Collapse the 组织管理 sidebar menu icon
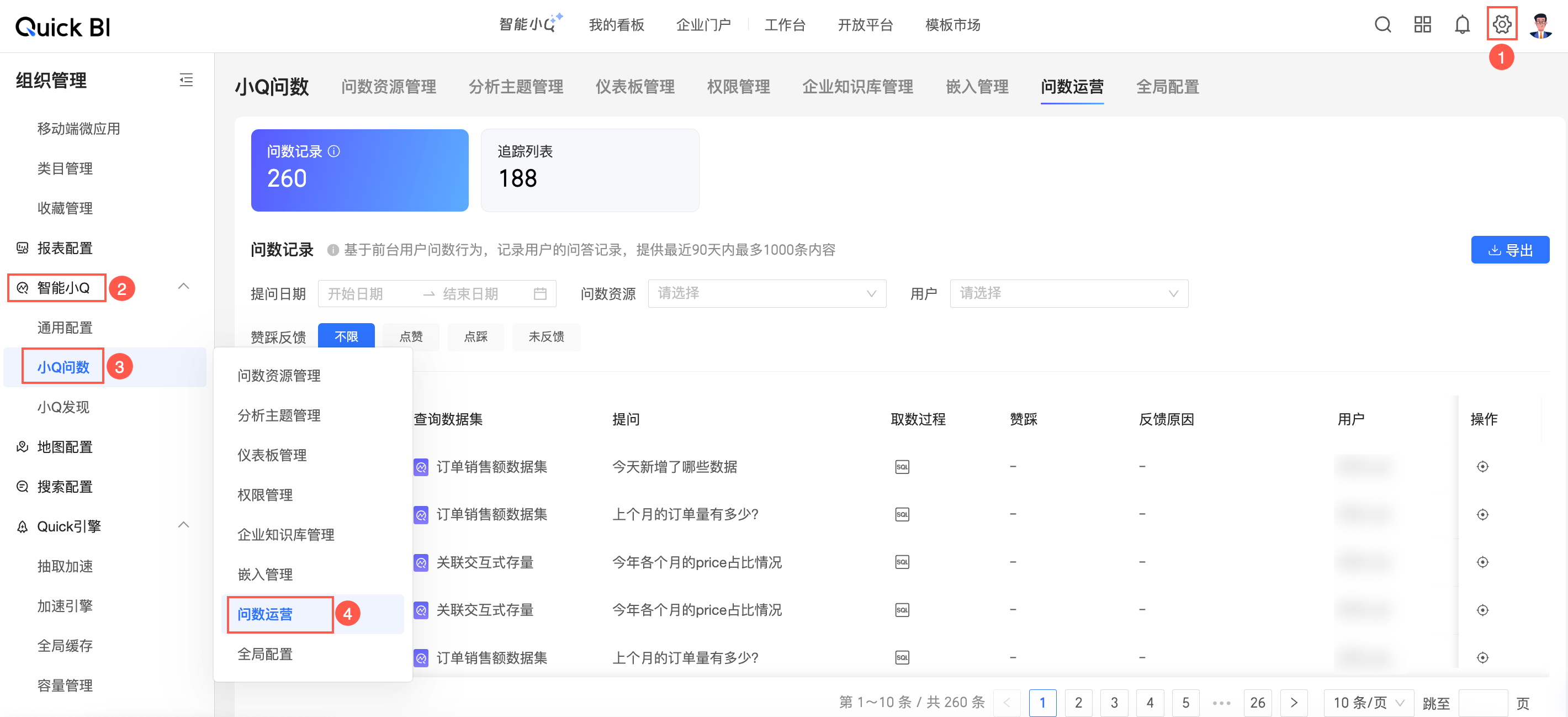 point(186,80)
